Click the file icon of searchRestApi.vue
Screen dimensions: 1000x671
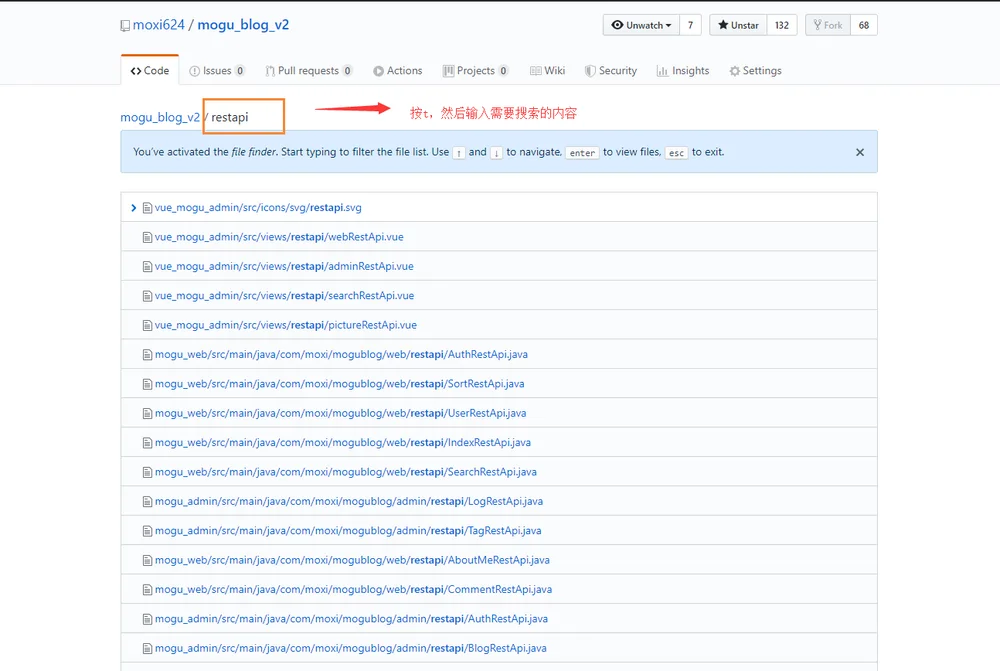click(147, 296)
